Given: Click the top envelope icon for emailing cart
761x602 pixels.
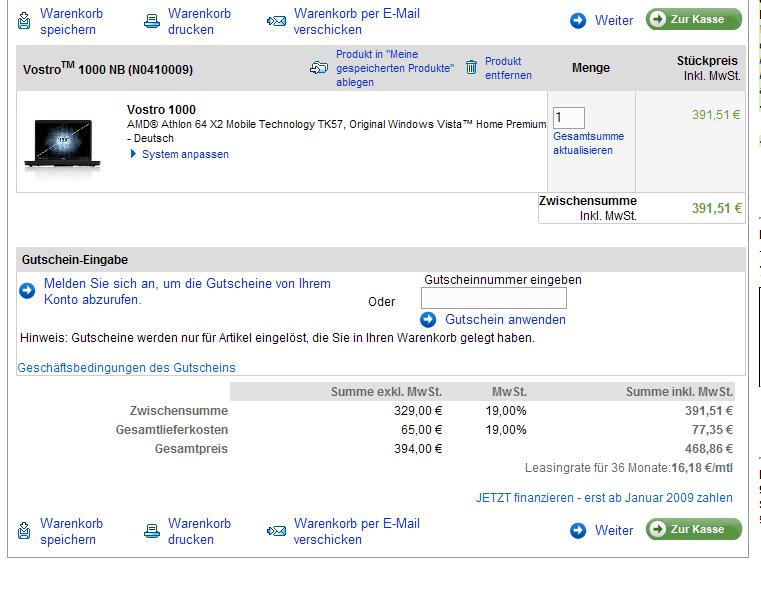Looking at the screenshot, I should click(x=277, y=21).
